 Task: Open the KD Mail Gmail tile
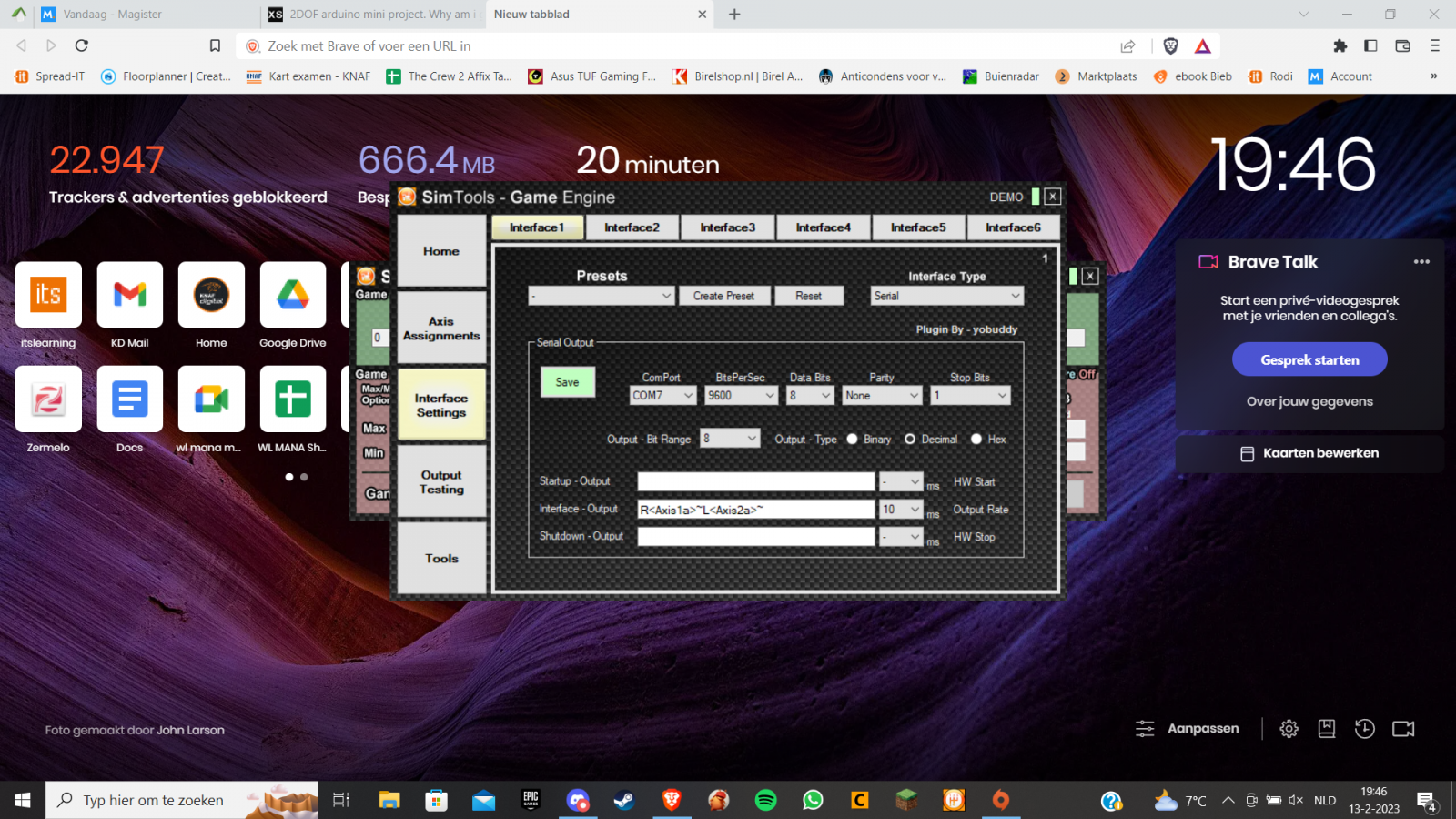[x=130, y=295]
